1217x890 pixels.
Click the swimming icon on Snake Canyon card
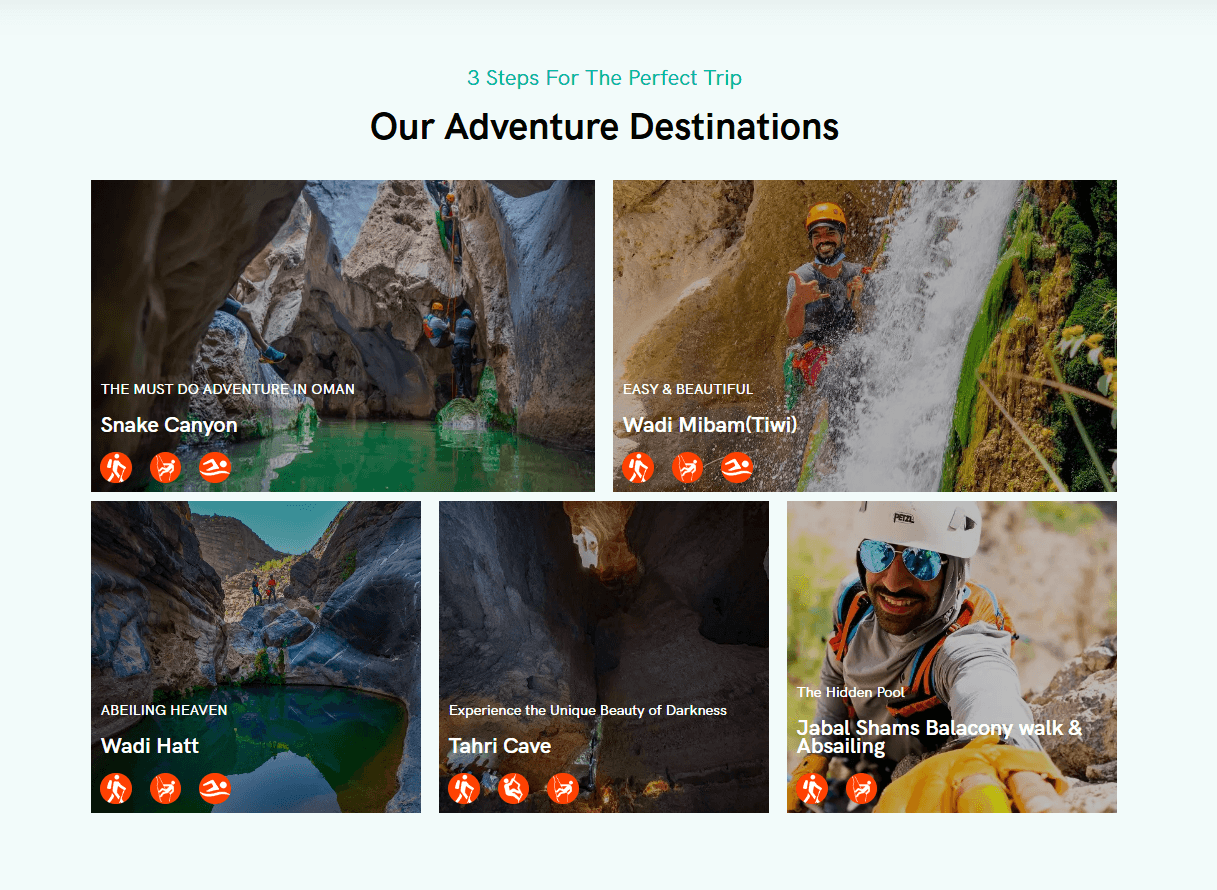click(x=215, y=467)
